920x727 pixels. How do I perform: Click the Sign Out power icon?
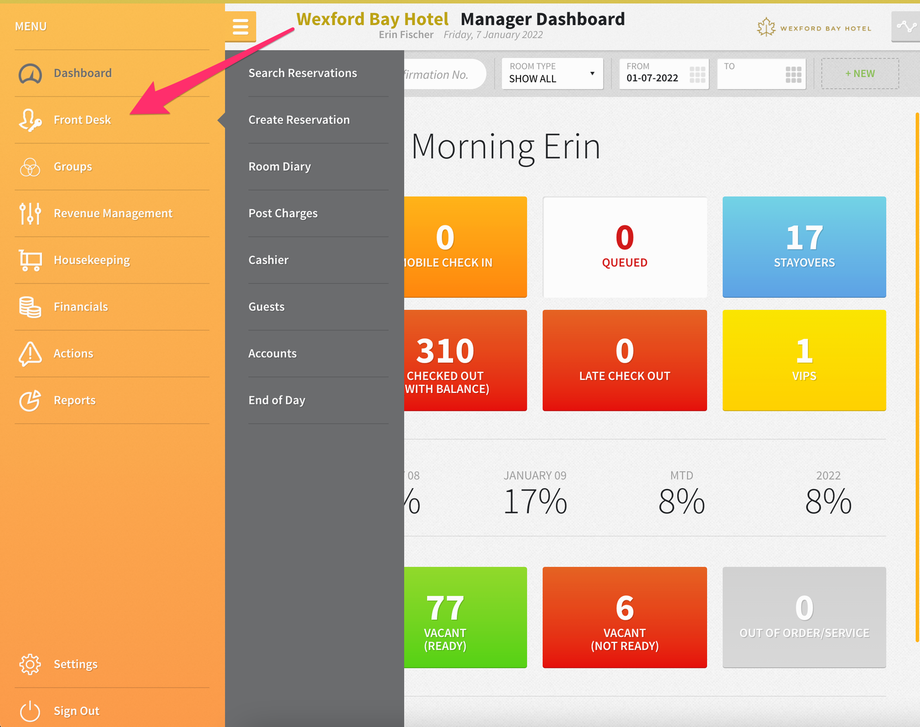(x=30, y=711)
